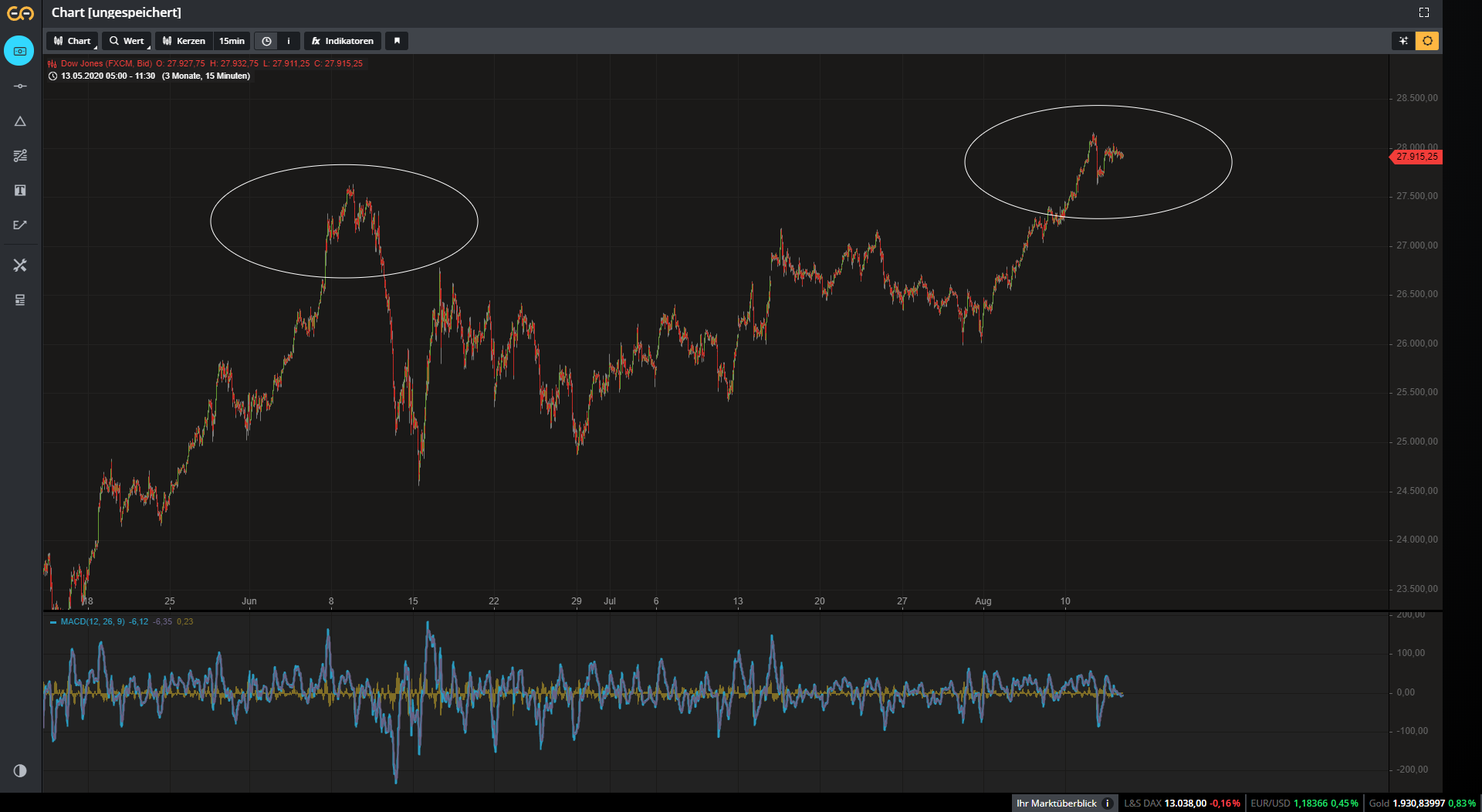Open the chart layout panel icon

point(19,299)
